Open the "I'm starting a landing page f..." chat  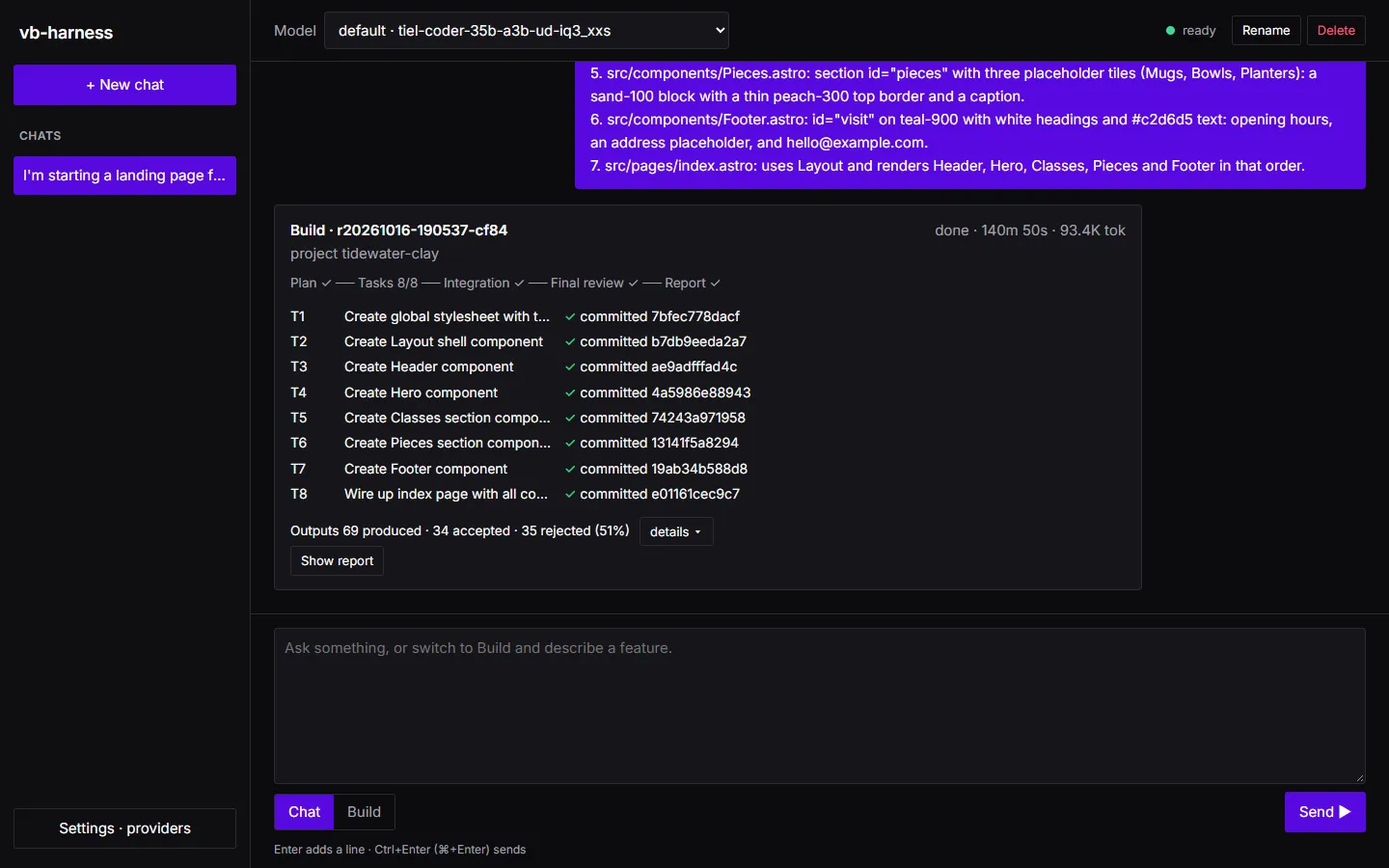[x=124, y=176]
